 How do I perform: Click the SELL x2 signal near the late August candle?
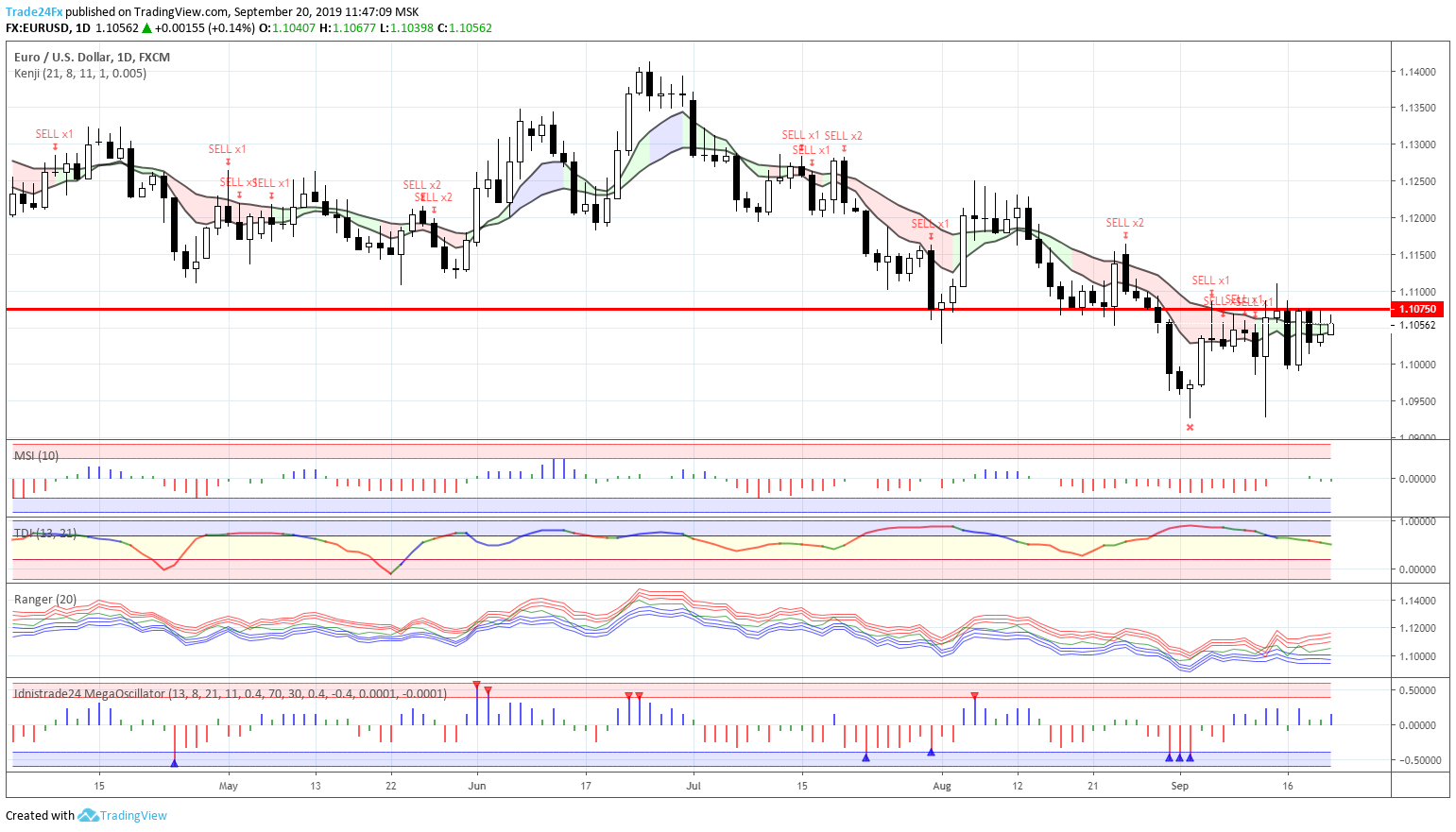tap(1125, 223)
